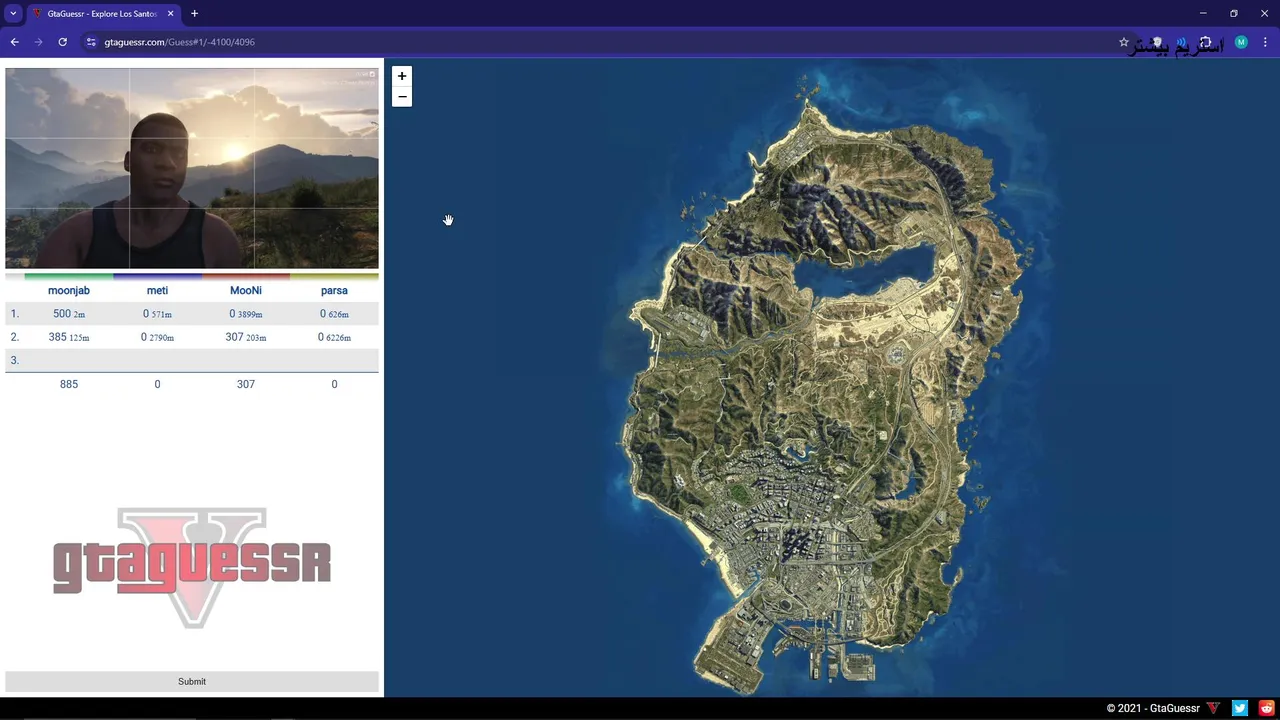Go back with the browser back arrow
Screen dimensions: 1280x720
click(x=14, y=42)
